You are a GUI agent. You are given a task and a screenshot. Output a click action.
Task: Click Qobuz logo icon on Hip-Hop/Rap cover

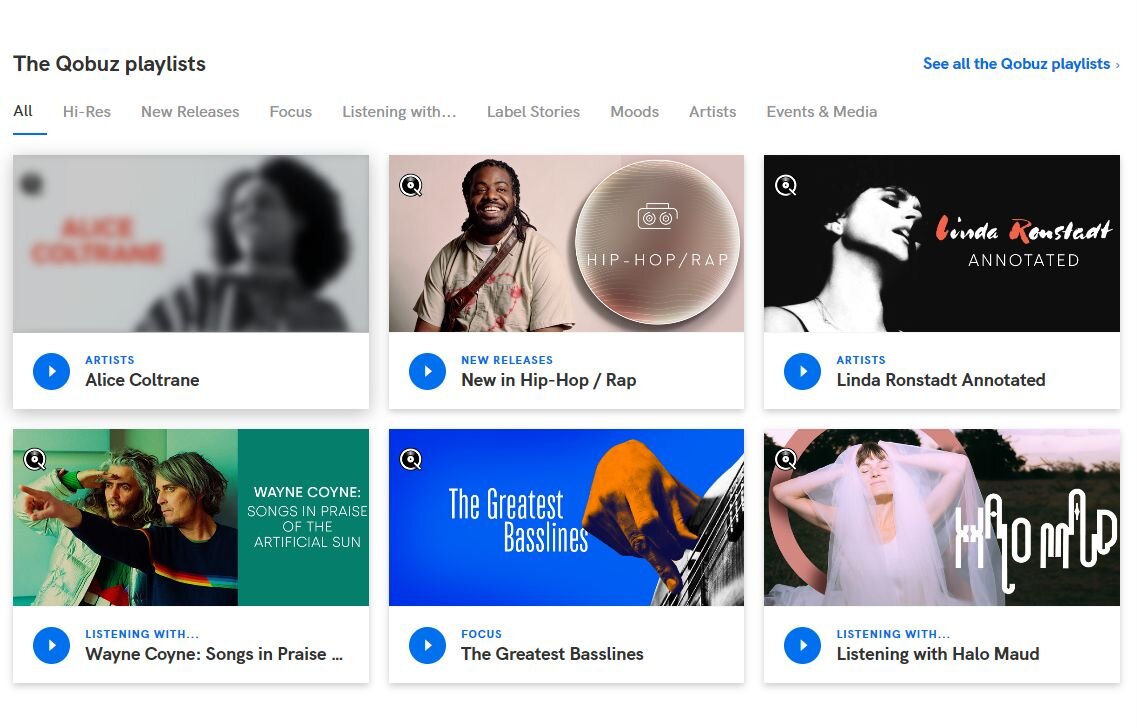[x=411, y=185]
